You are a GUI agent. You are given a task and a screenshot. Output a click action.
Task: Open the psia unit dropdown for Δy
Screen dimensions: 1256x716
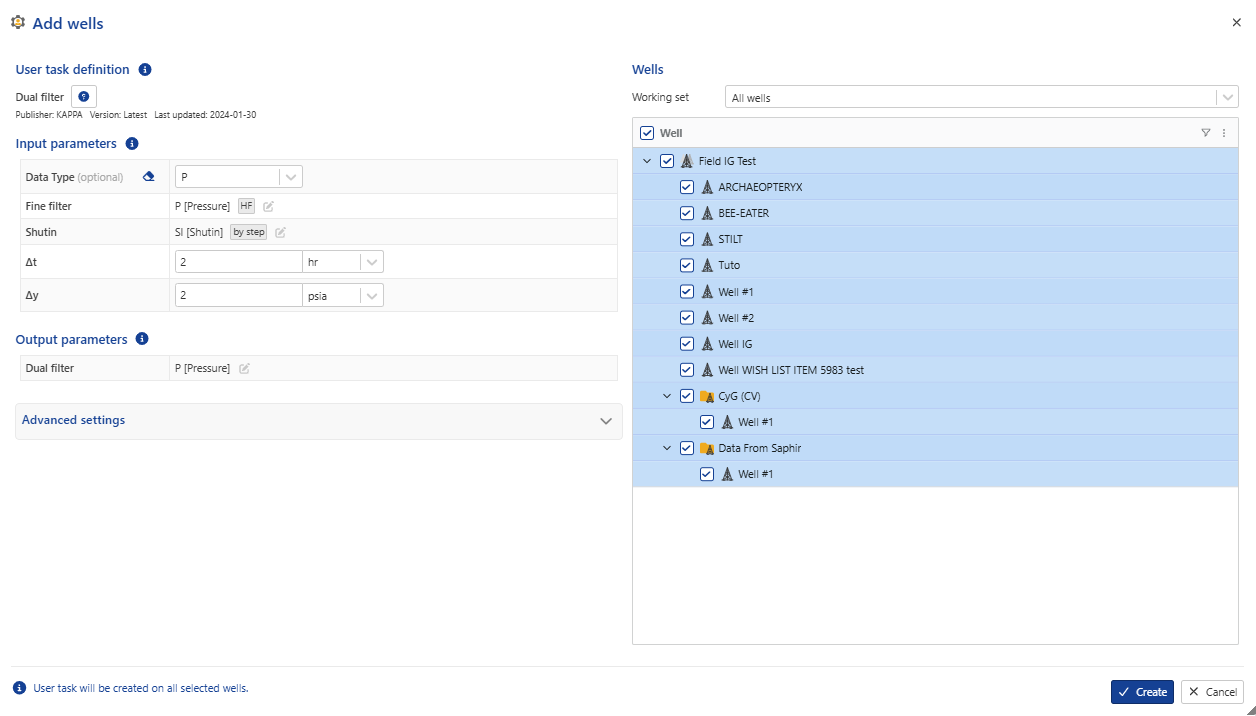tap(371, 294)
